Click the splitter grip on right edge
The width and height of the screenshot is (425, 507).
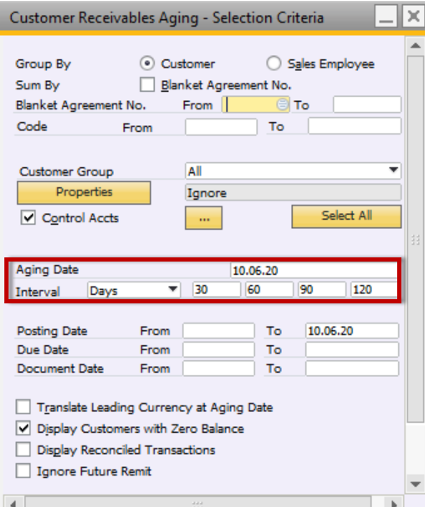click(x=415, y=240)
